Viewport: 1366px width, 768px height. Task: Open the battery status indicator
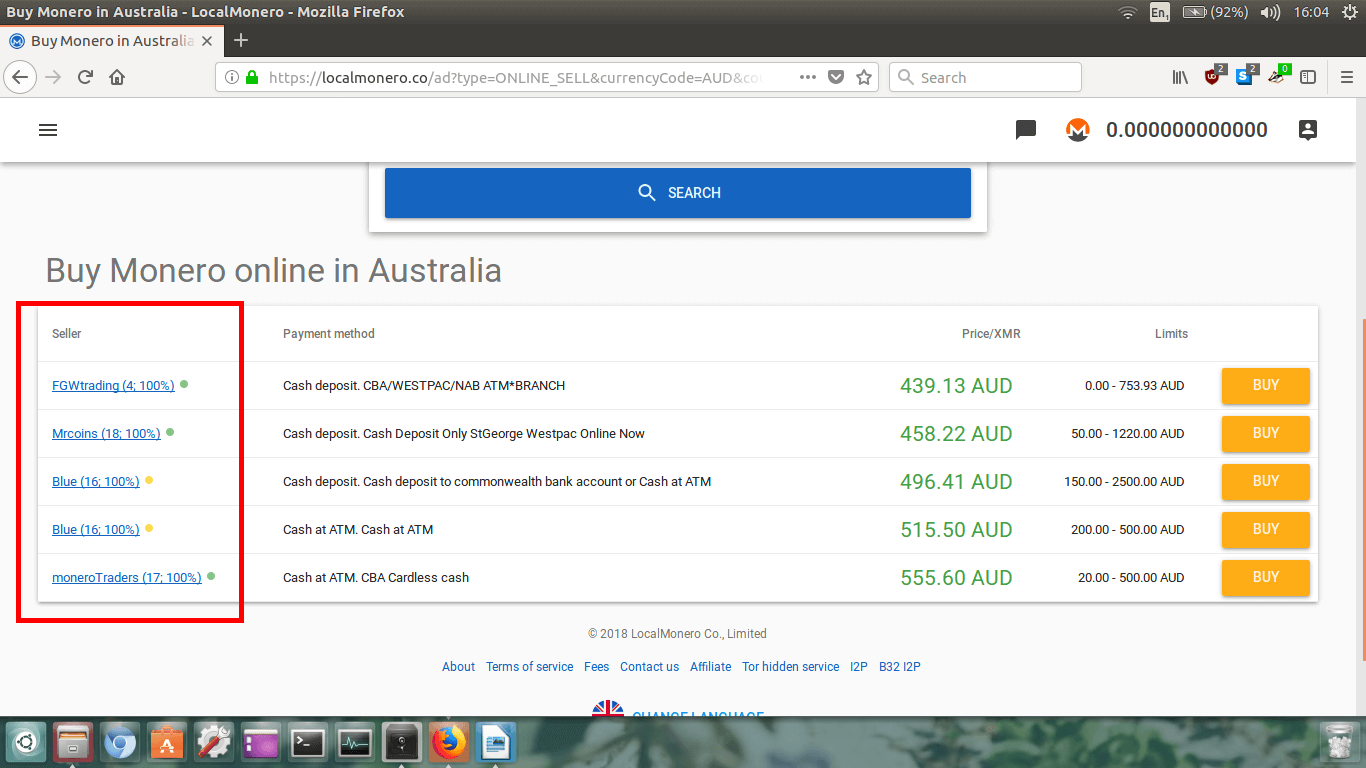[1215, 13]
